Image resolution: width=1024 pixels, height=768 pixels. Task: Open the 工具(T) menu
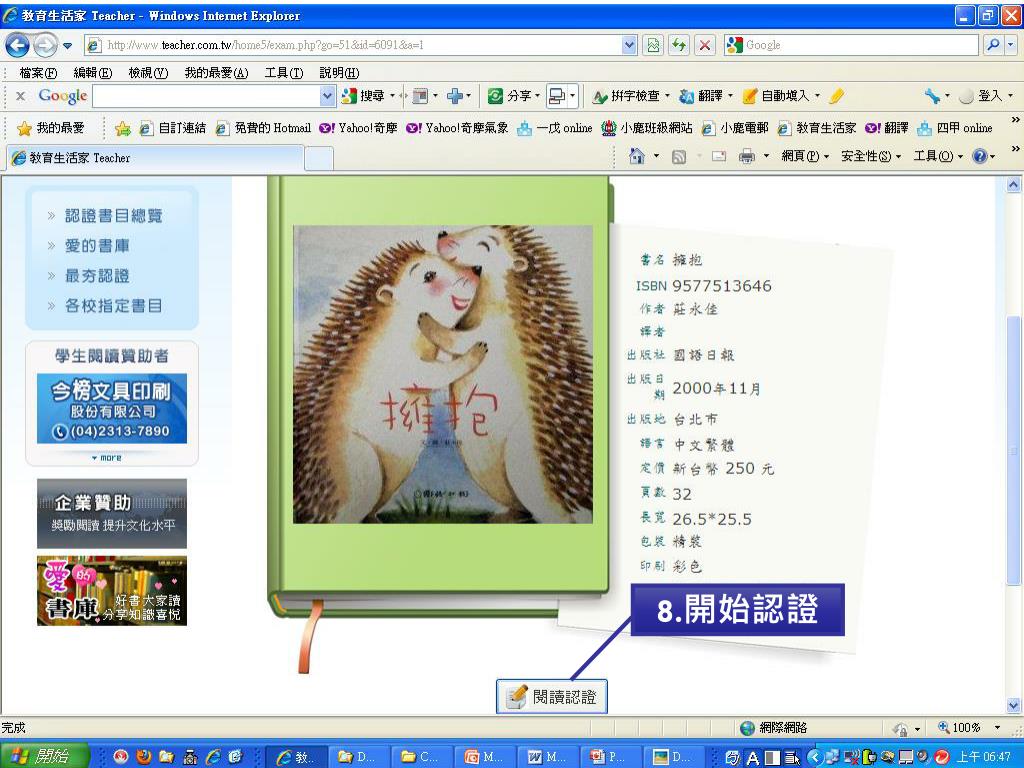283,72
